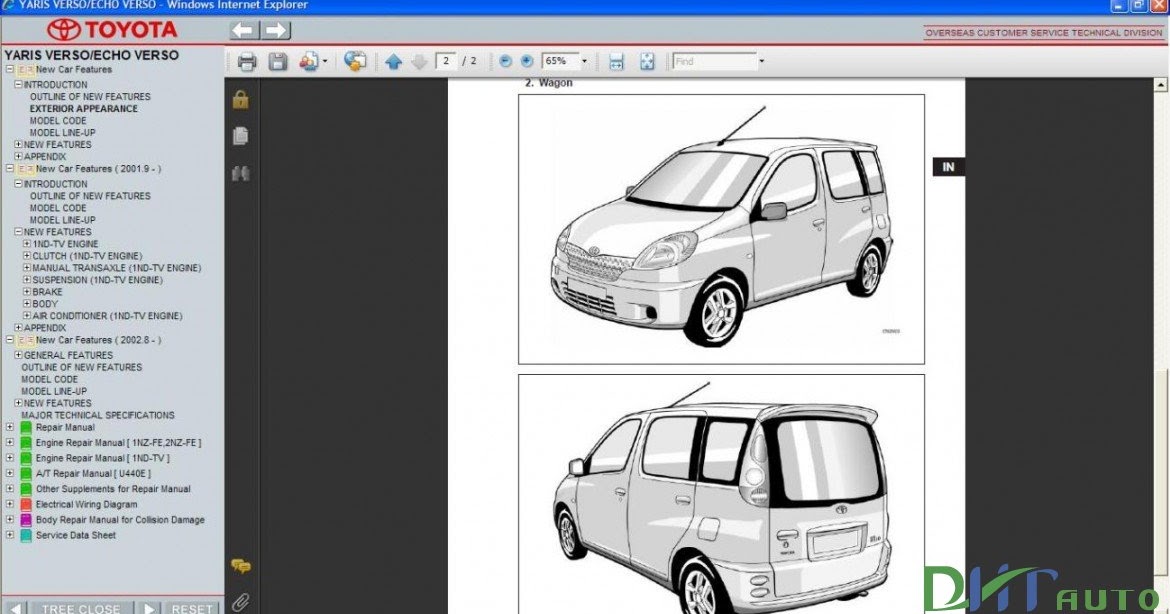Click the Toyota logo
Viewport: 1170px width, 614px height.
point(112,30)
